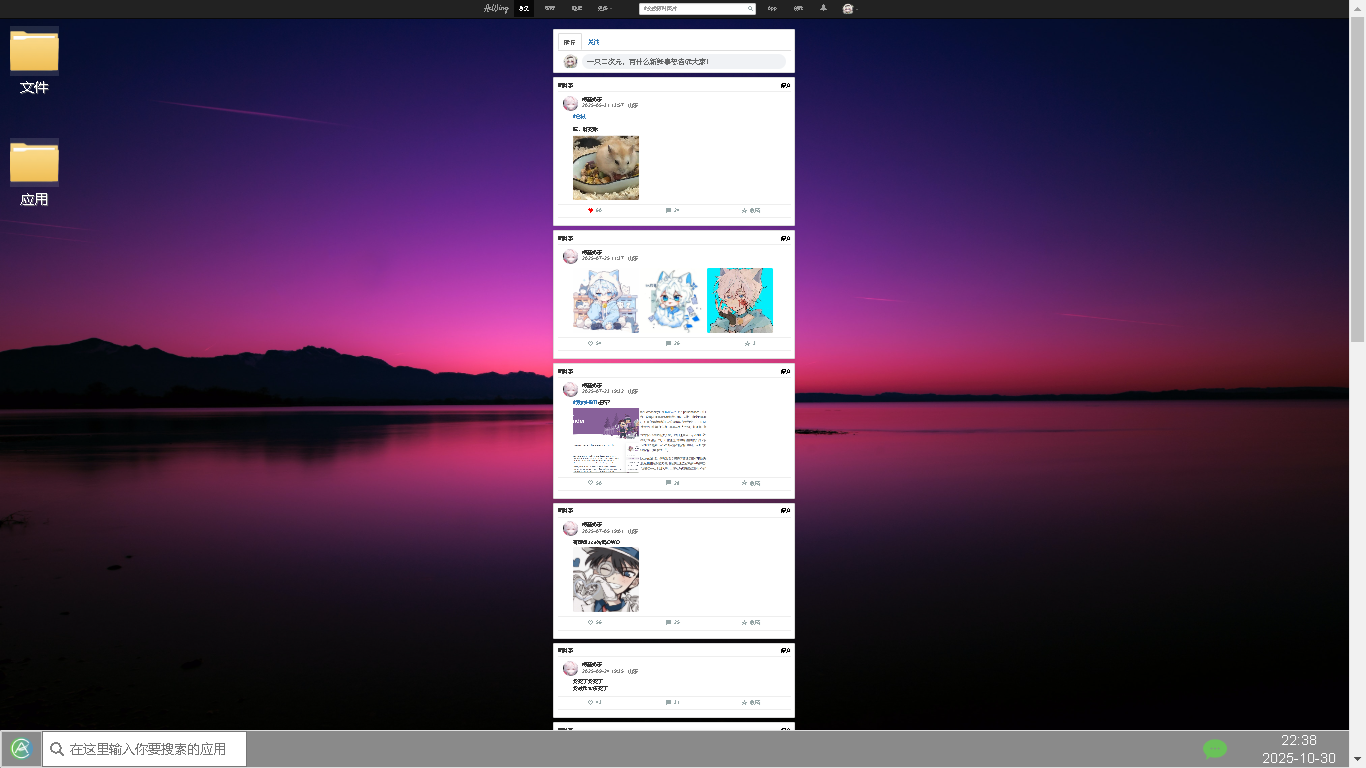The image size is (1366, 768).
Task: Toggle favorite star on the hamster post
Action: pyautogui.click(x=745, y=211)
